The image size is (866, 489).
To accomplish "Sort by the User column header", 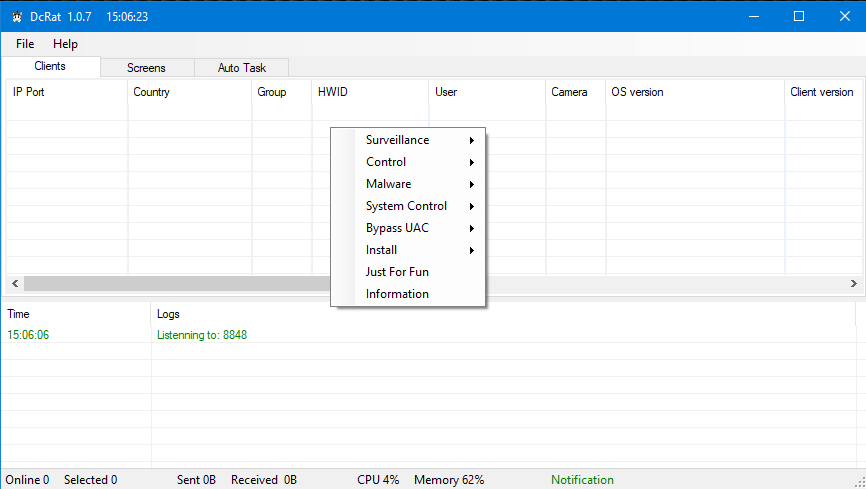I will tap(487, 92).
